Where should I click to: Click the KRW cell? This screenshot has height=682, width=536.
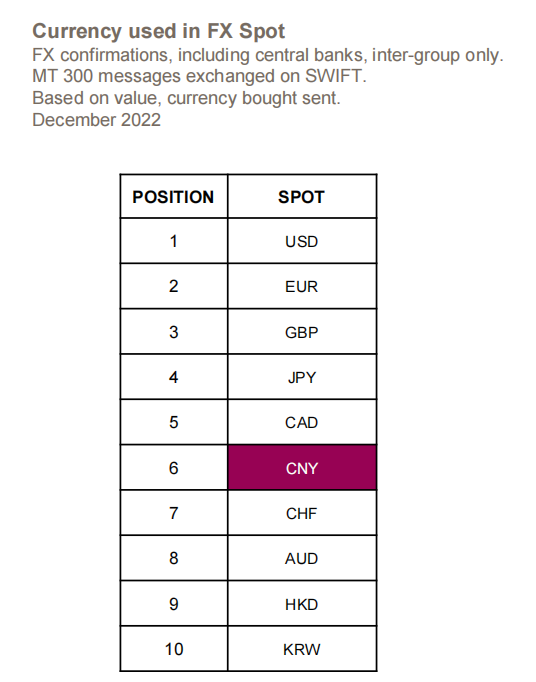(302, 649)
